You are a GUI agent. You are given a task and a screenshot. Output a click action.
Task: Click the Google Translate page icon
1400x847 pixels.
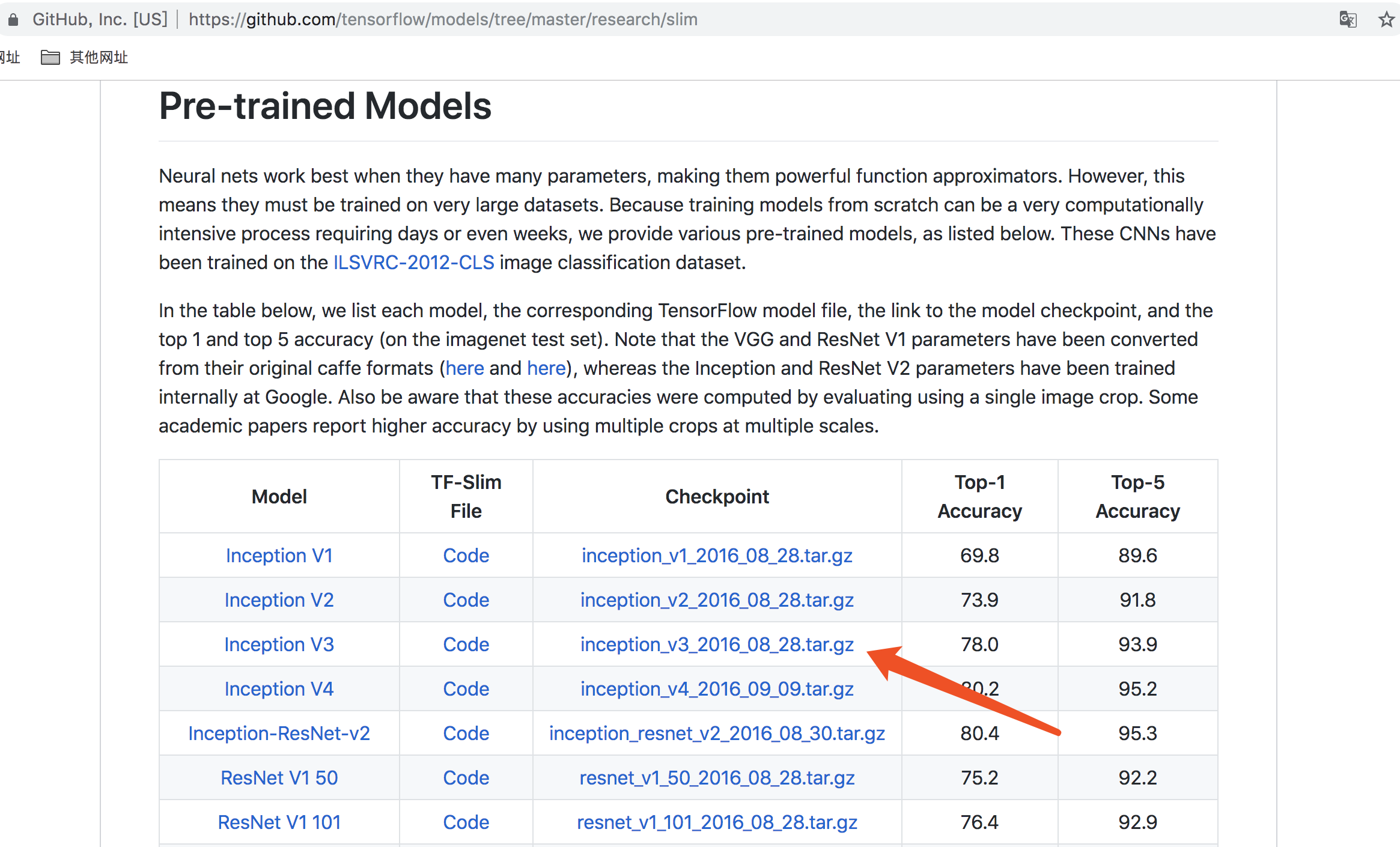(1348, 19)
